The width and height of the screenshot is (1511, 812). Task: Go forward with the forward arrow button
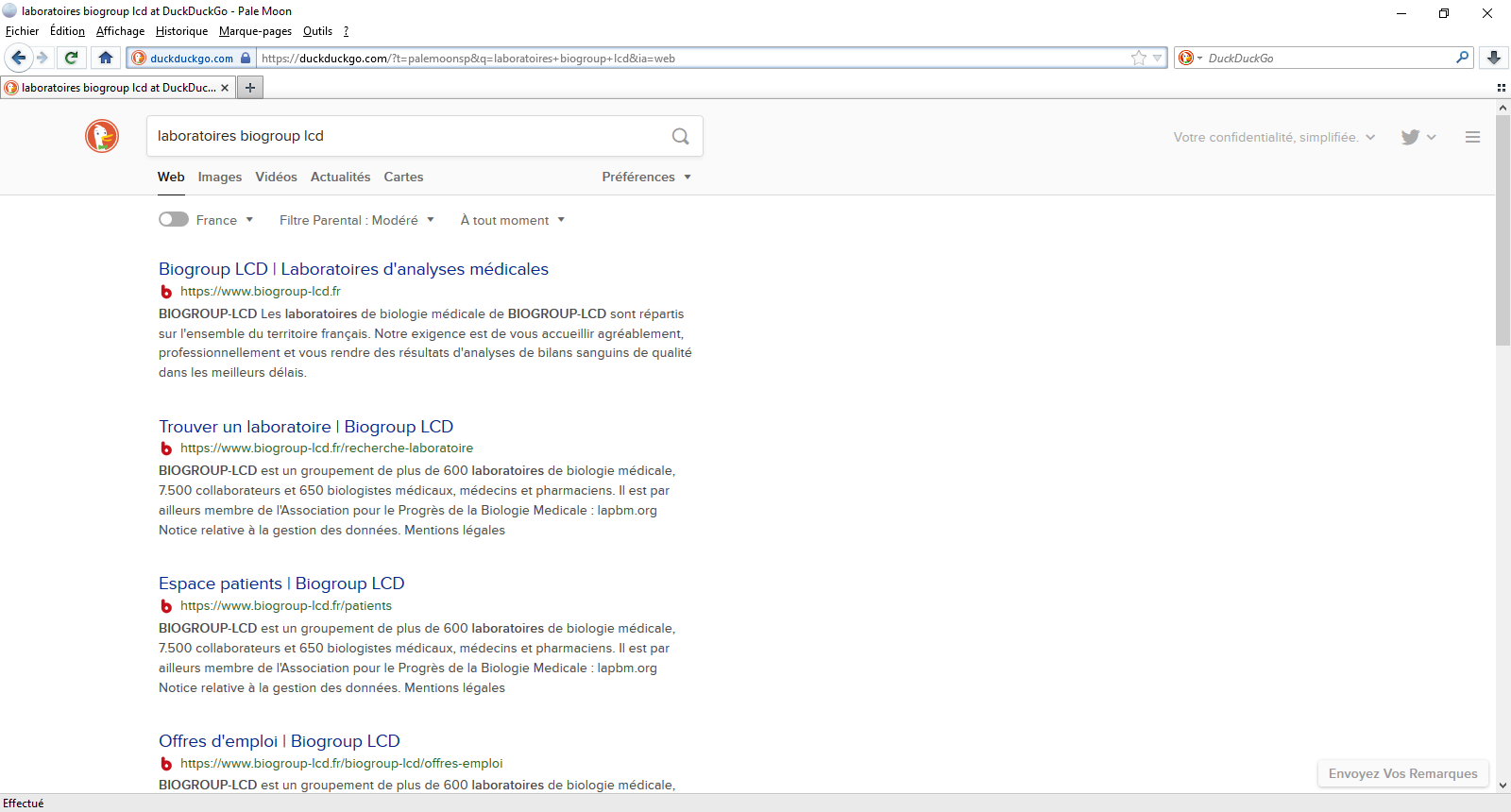pos(42,58)
